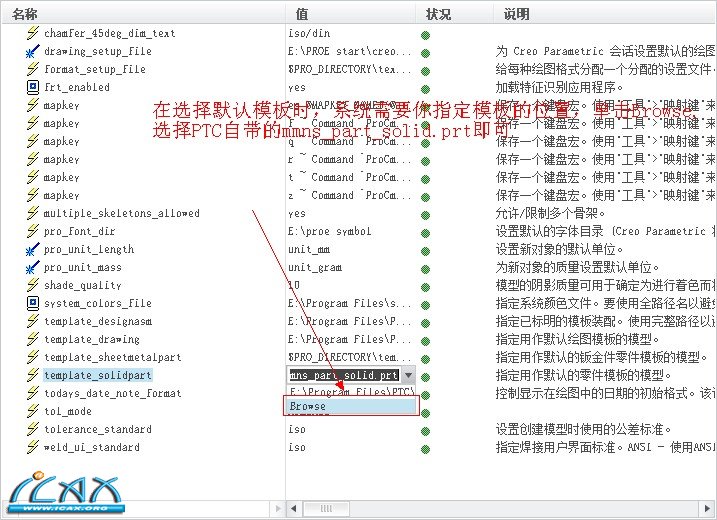Click the green status dot for chamfer_45deg_dim_text
This screenshot has width=717, height=520.
point(425,35)
